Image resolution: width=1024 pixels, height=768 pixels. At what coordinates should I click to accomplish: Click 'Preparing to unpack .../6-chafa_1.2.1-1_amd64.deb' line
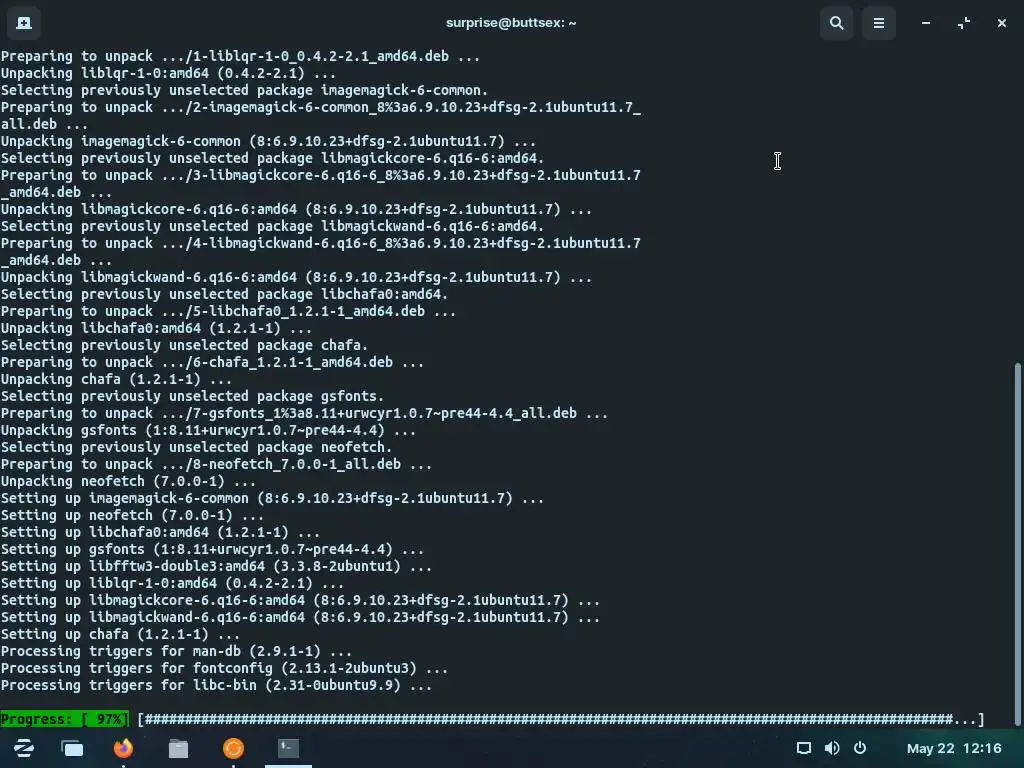212,362
